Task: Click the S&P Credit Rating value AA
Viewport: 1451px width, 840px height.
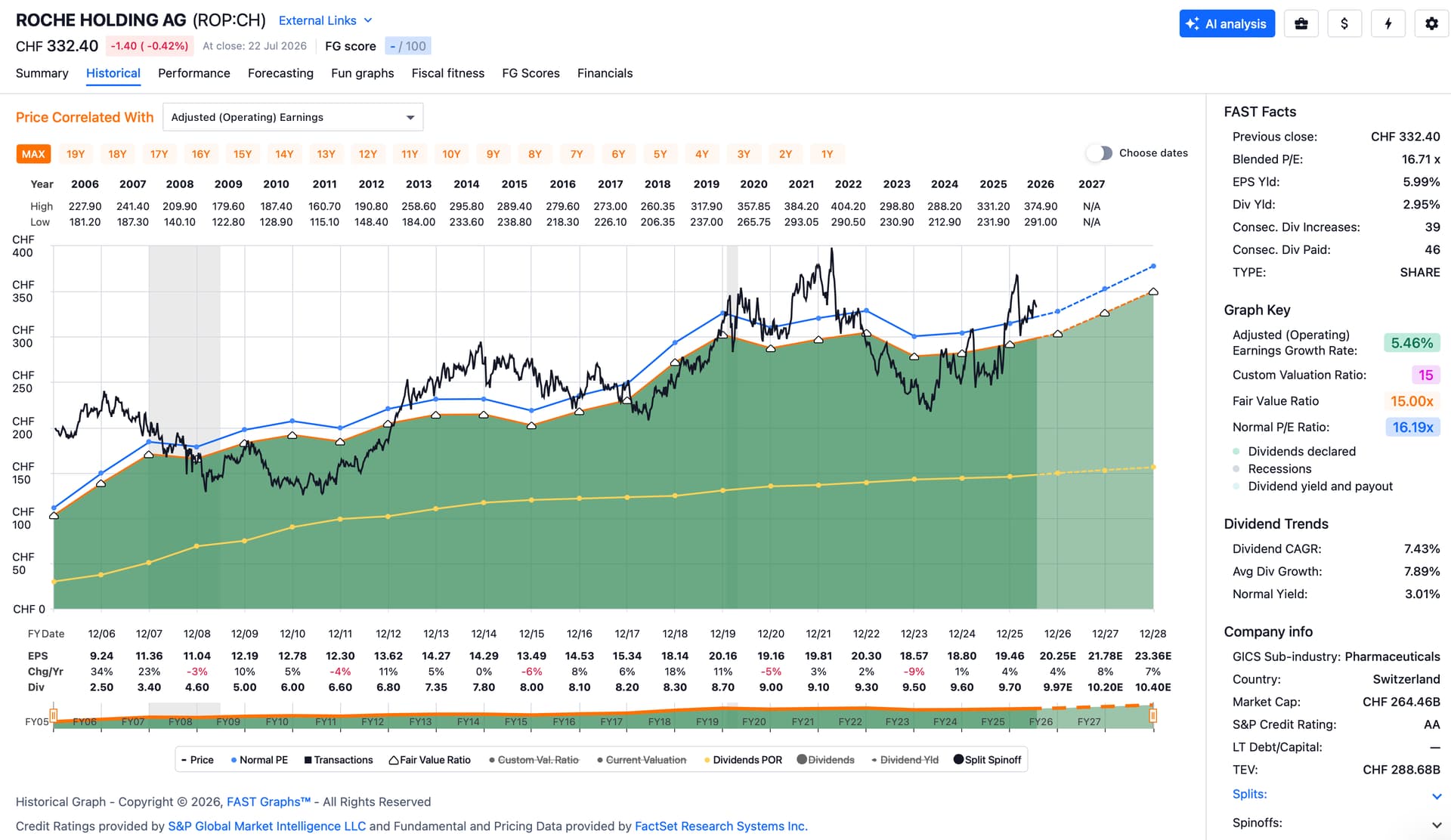Action: point(1432,725)
